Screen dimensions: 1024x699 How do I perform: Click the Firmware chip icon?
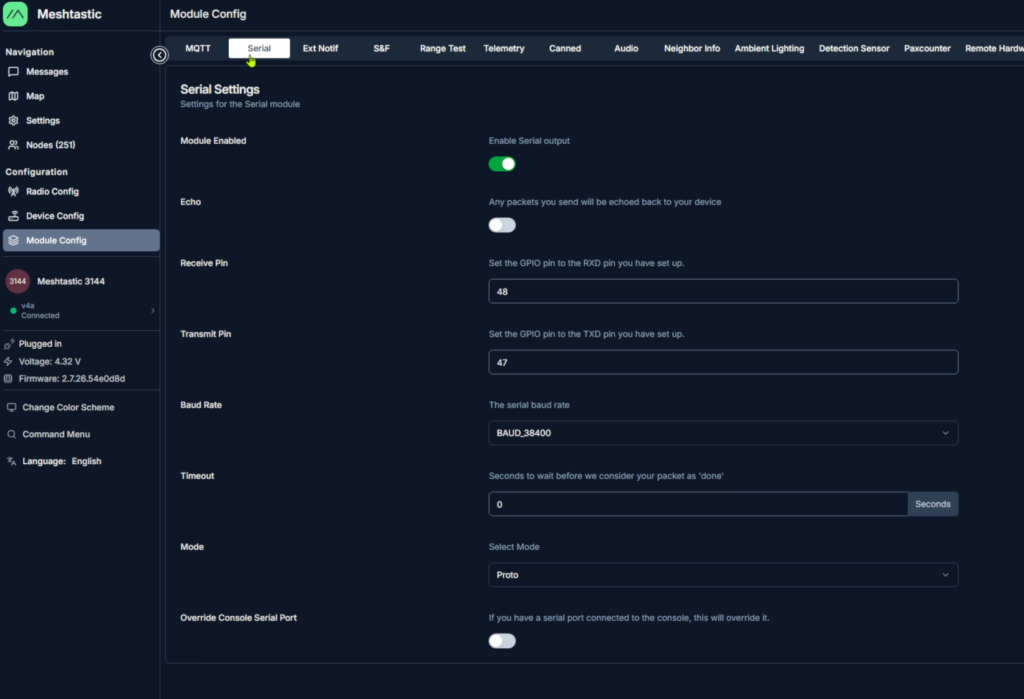coord(8,378)
